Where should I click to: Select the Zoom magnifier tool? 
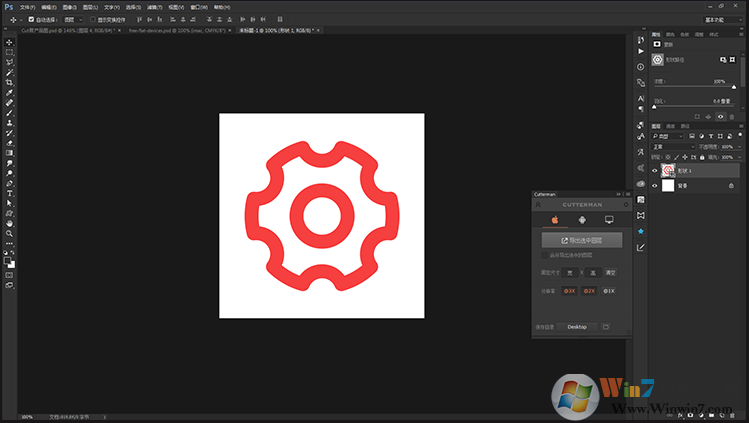pyautogui.click(x=10, y=233)
